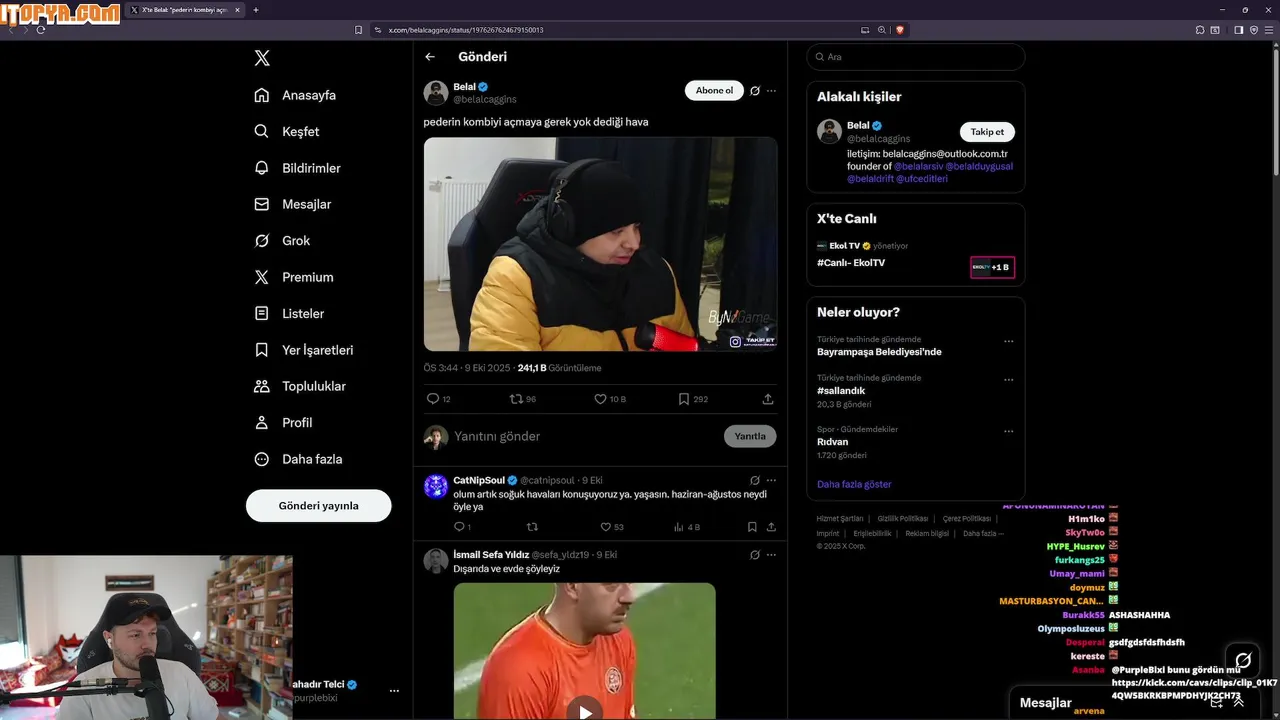Click the Brave Shields icon in address bar
This screenshot has height=720, width=1280.
[899, 30]
